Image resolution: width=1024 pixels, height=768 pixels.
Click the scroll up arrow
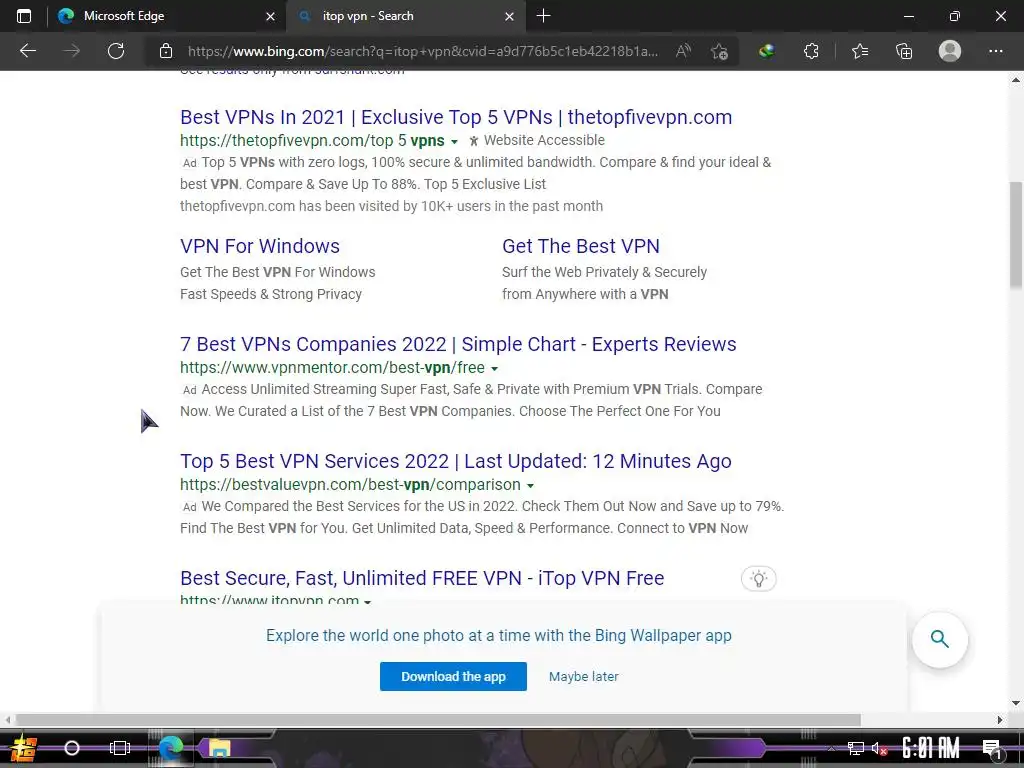tap(1016, 80)
